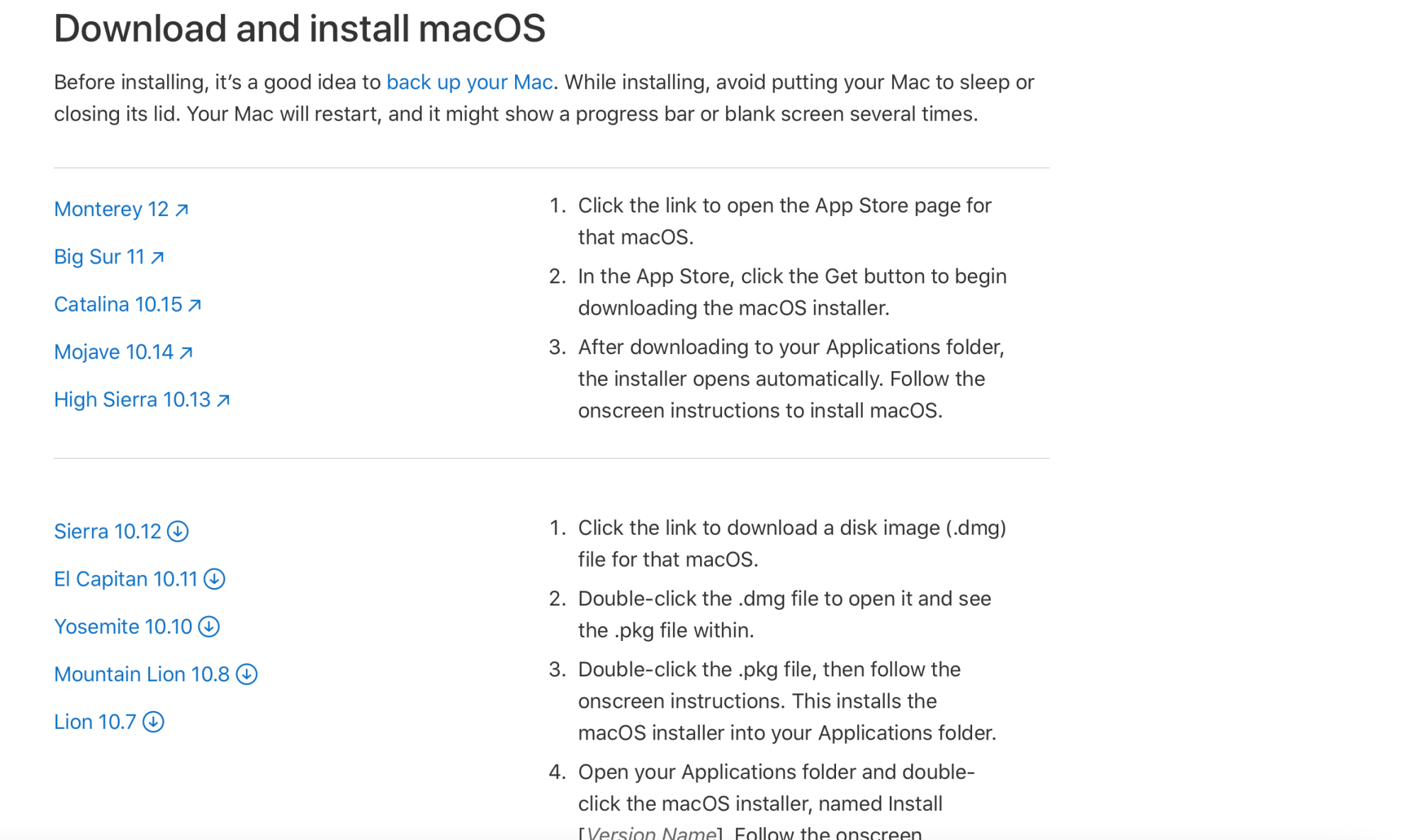Click the external arrow next to Big Sur 11
The image size is (1417, 840).
[157, 257]
